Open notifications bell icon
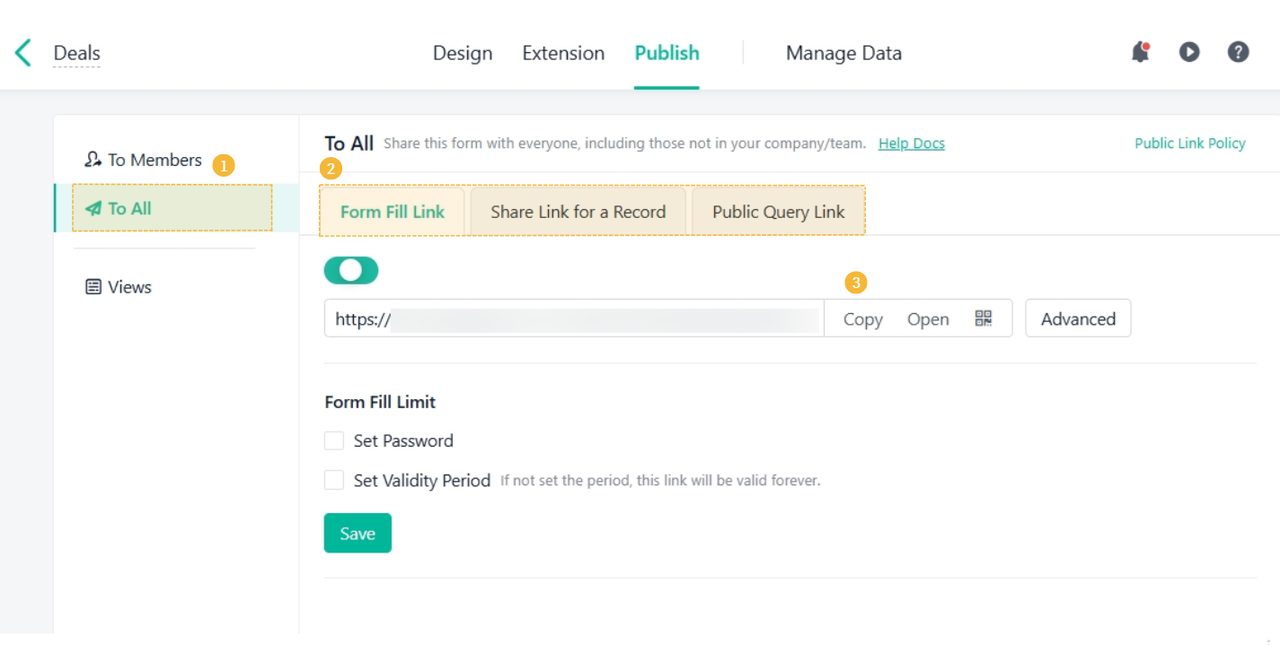Image resolution: width=1280 pixels, height=645 pixels. tap(1140, 52)
